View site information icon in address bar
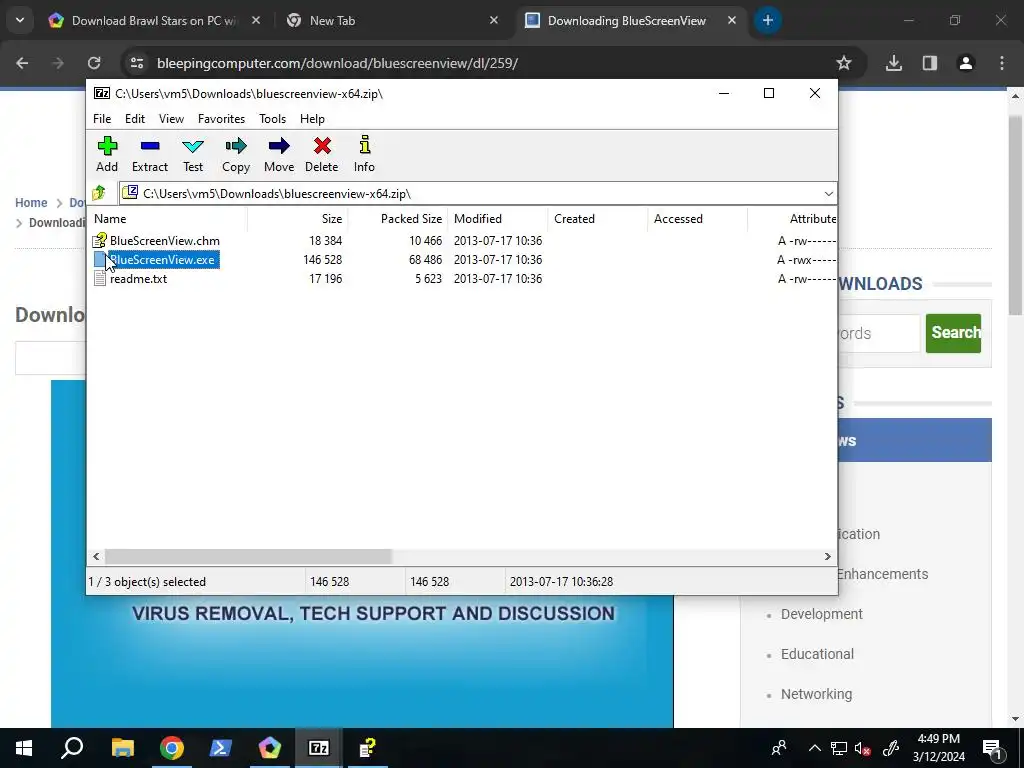Image resolution: width=1024 pixels, height=768 pixels. (x=137, y=63)
